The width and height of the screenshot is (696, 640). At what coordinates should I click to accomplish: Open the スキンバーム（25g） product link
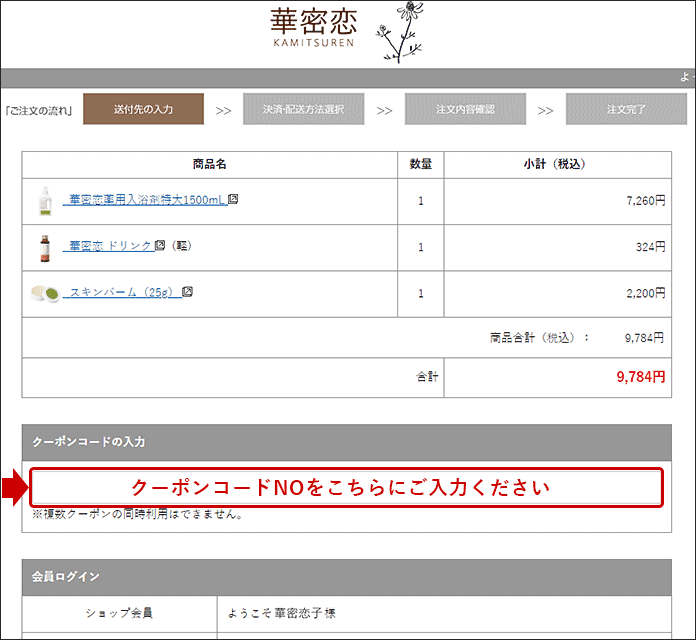tap(123, 292)
